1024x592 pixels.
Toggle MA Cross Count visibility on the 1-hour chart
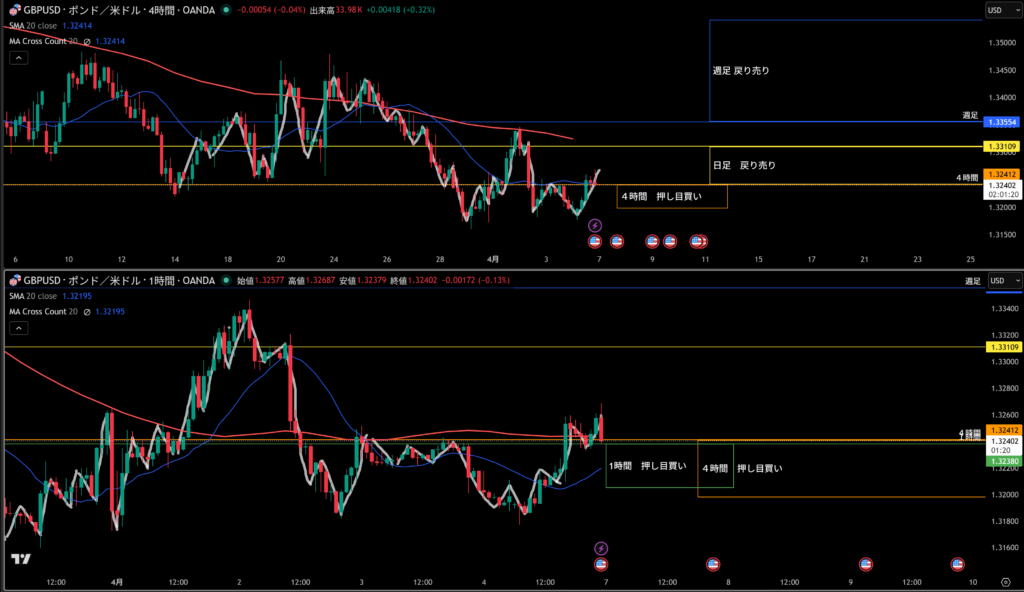pyautogui.click(x=86, y=312)
